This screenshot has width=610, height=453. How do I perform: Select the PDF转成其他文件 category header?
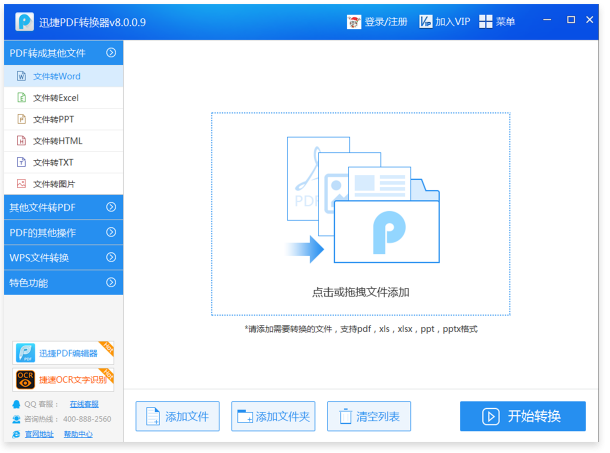coord(63,53)
